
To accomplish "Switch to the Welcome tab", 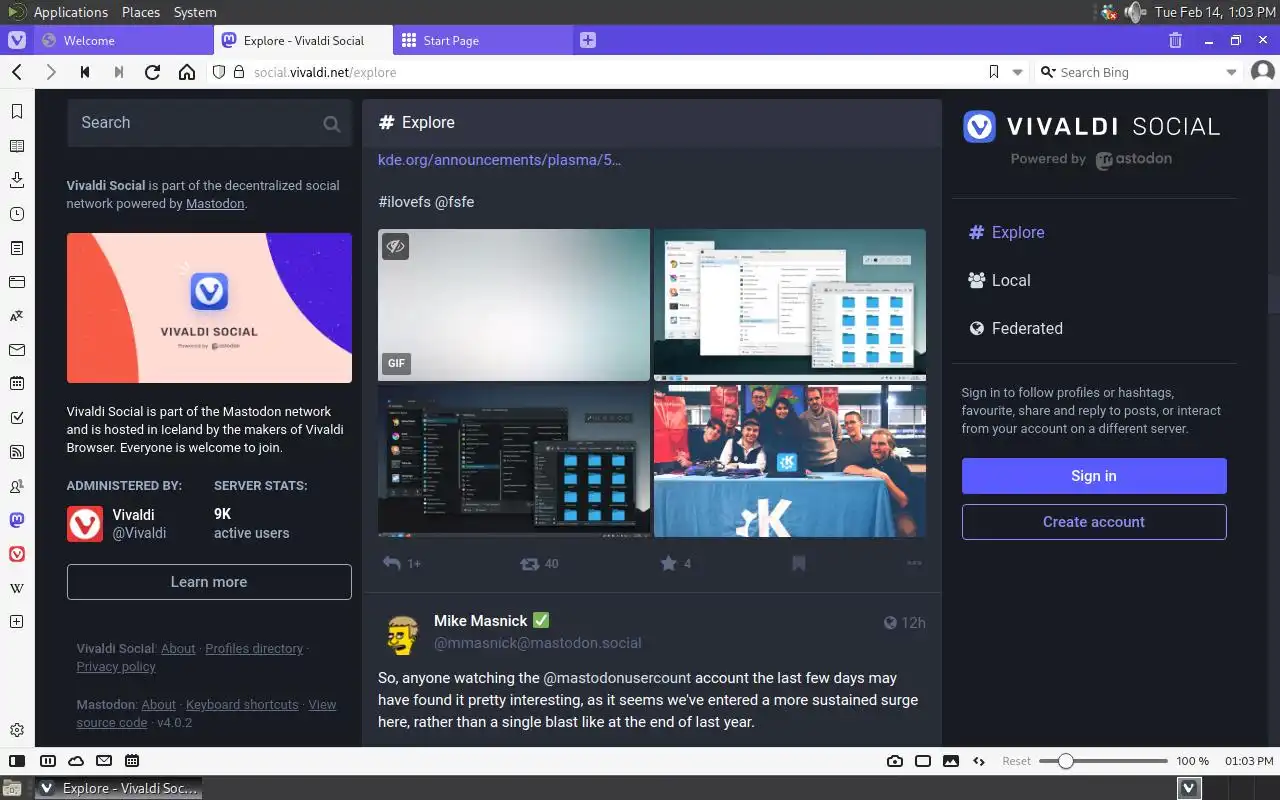I will click(x=124, y=40).
